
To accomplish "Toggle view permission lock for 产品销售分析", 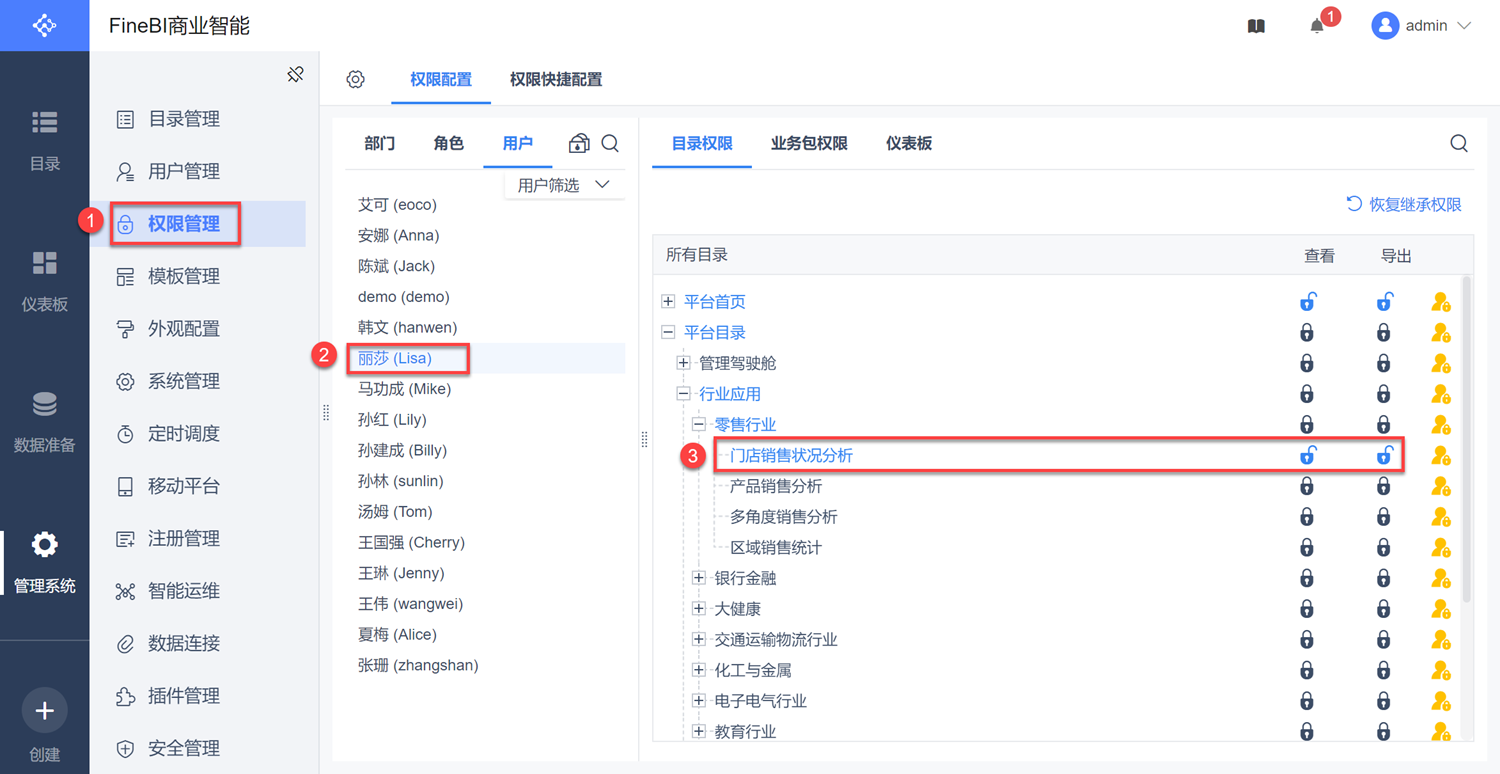I will click(1307, 487).
